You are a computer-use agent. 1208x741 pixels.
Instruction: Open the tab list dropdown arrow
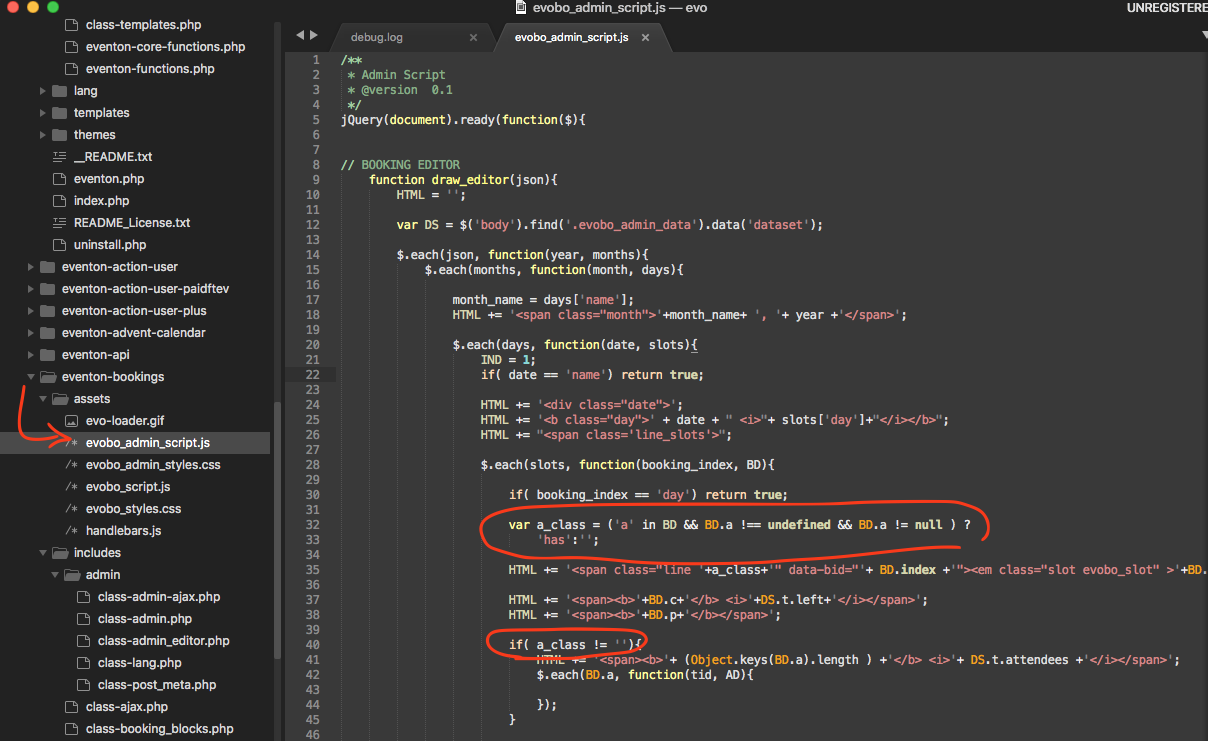pyautogui.click(x=1203, y=34)
